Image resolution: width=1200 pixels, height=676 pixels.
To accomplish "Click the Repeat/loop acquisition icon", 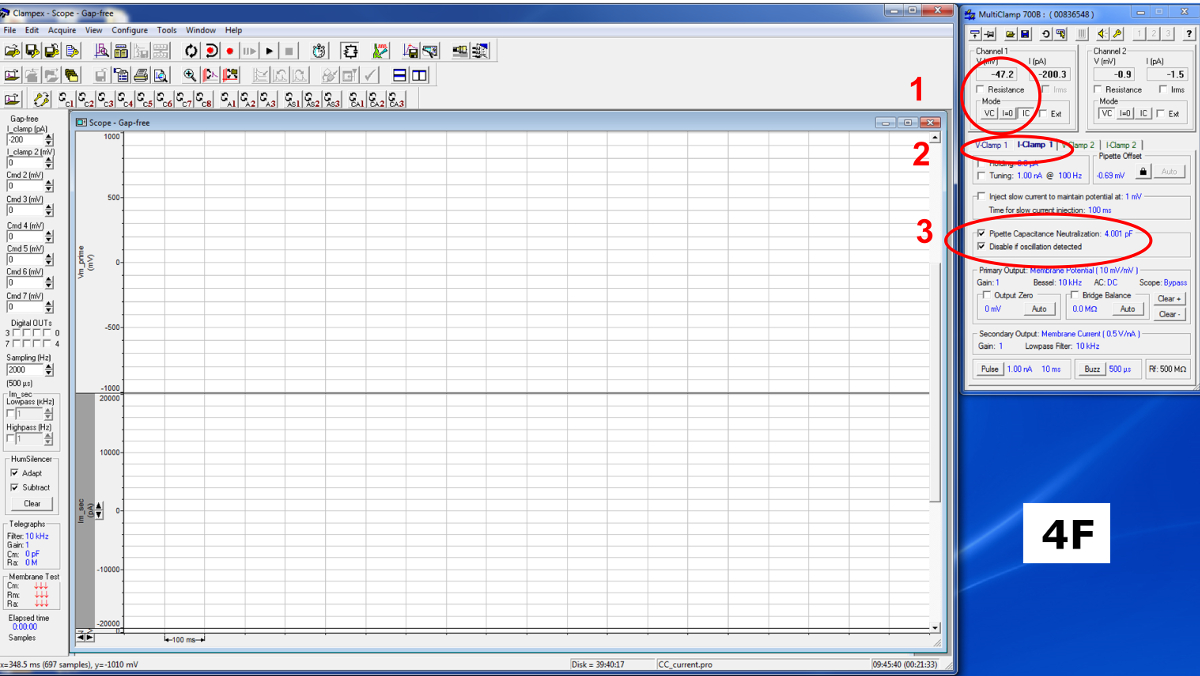I will pos(191,51).
